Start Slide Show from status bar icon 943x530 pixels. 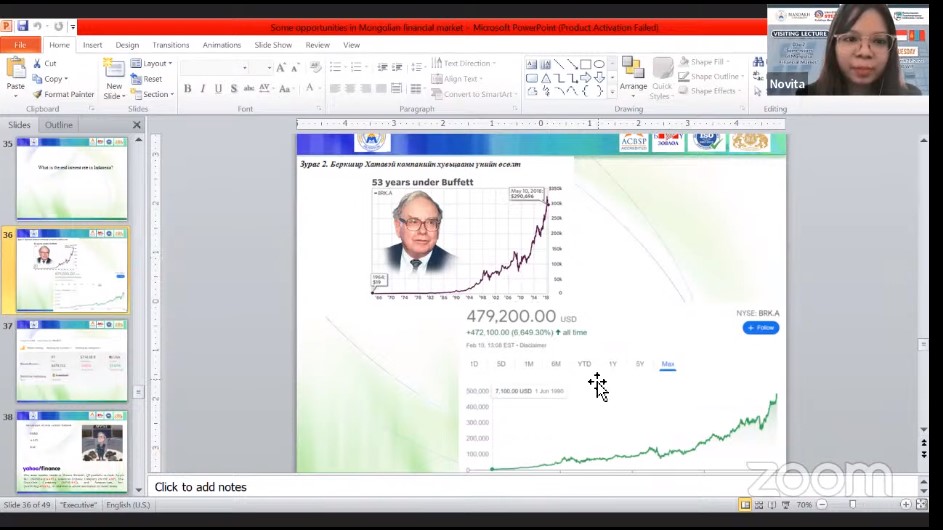click(785, 505)
